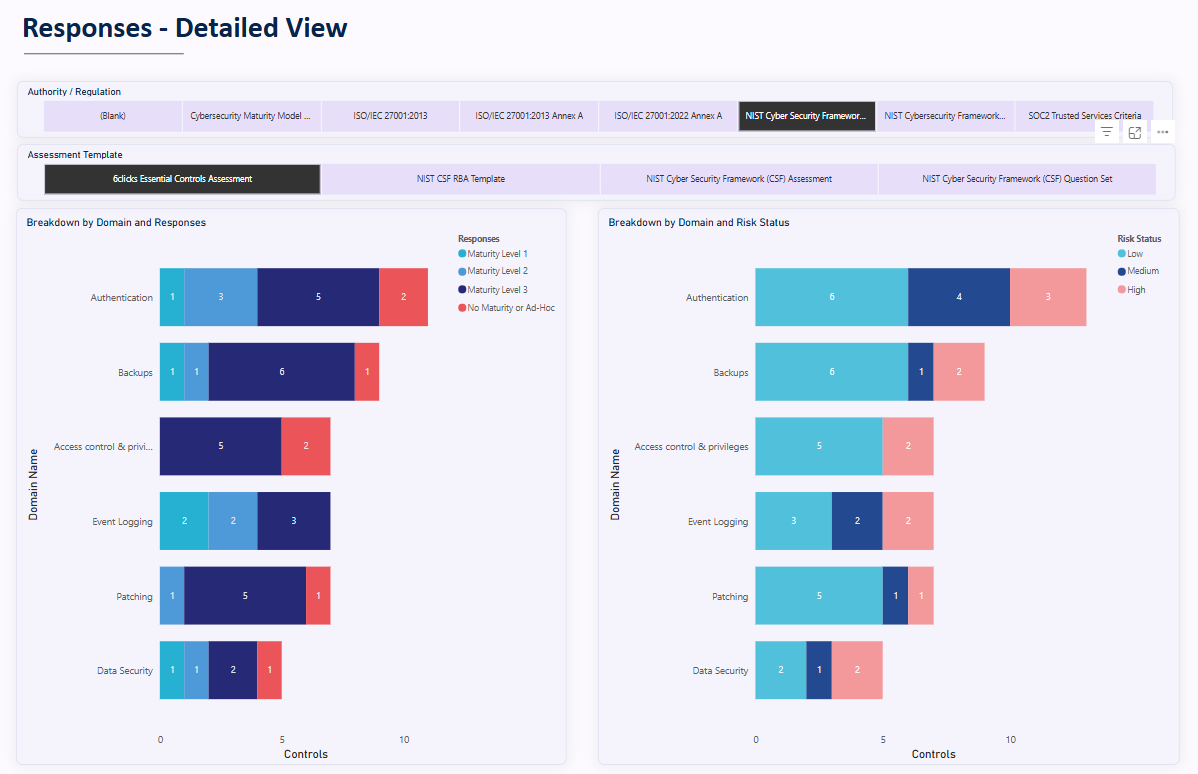The width and height of the screenshot is (1198, 774).
Task: Select the SOC2 Trusted Services Criteria filter
Action: 1084,116
